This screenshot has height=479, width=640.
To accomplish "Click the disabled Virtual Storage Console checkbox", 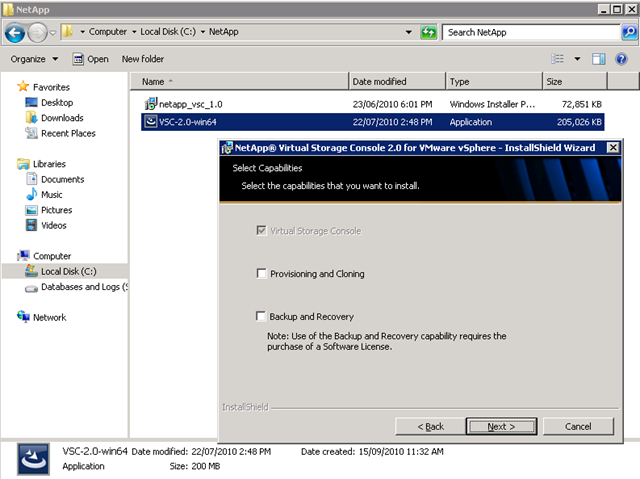I will coord(261,230).
